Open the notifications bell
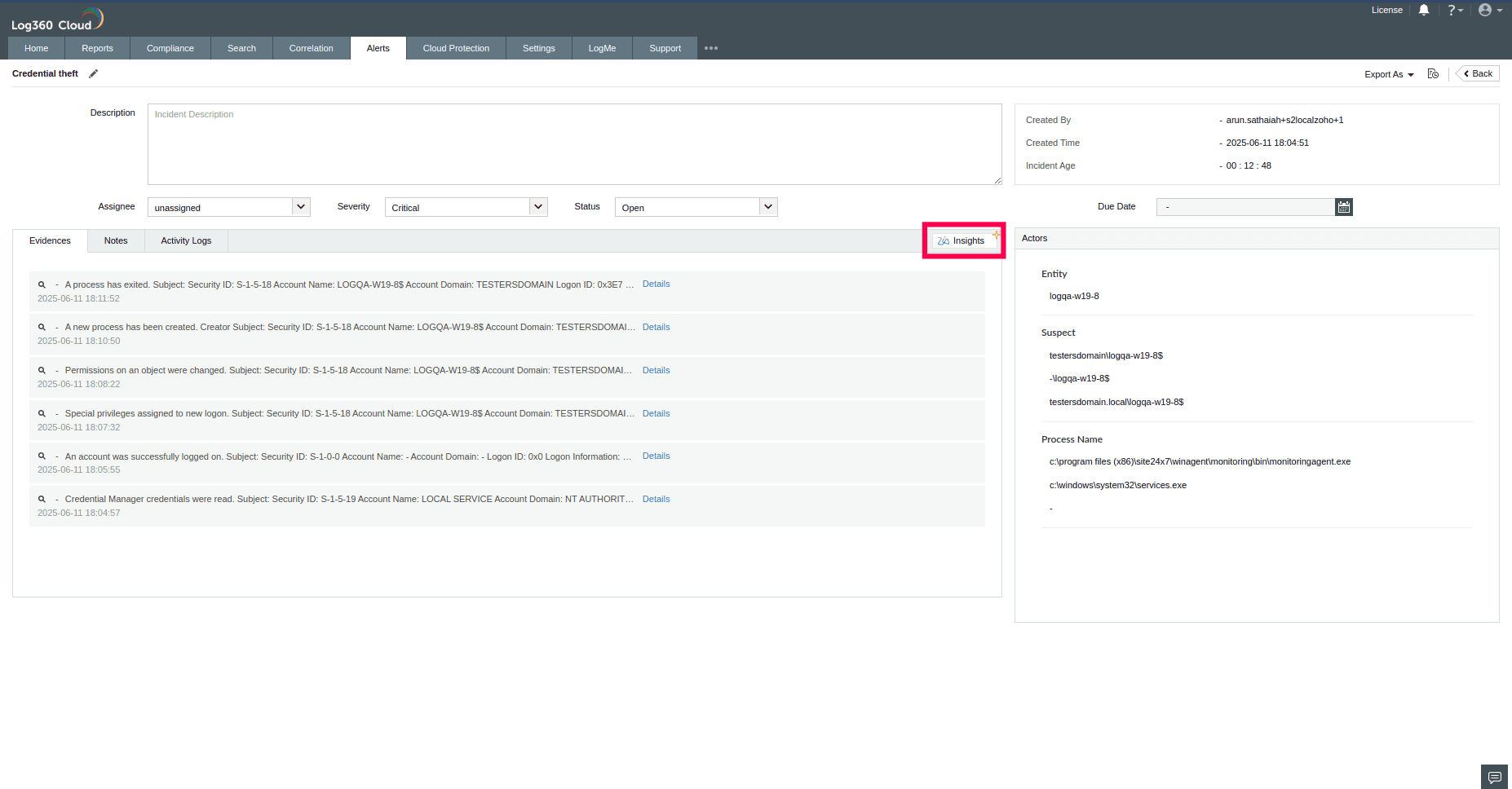The height and width of the screenshot is (789, 1512). (1424, 10)
